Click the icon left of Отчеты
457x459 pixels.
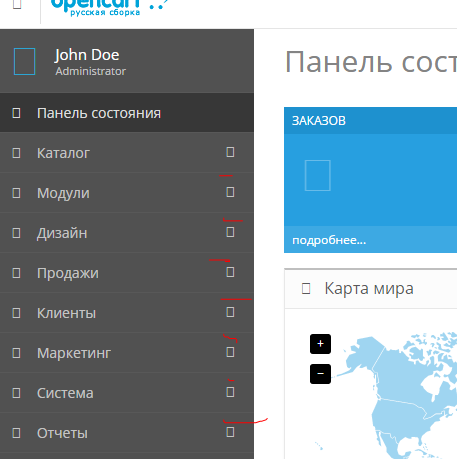[16, 433]
